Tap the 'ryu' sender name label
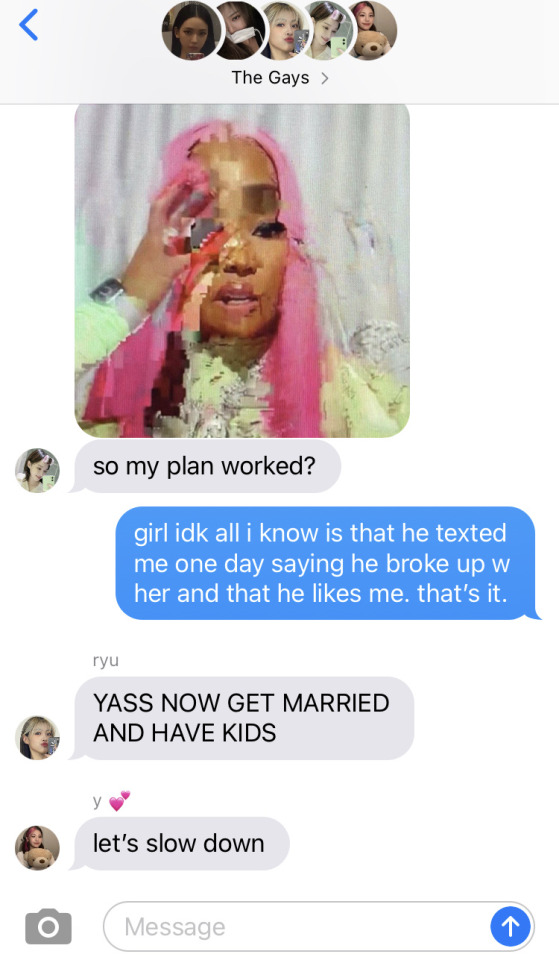The image size is (559, 960). (x=105, y=661)
